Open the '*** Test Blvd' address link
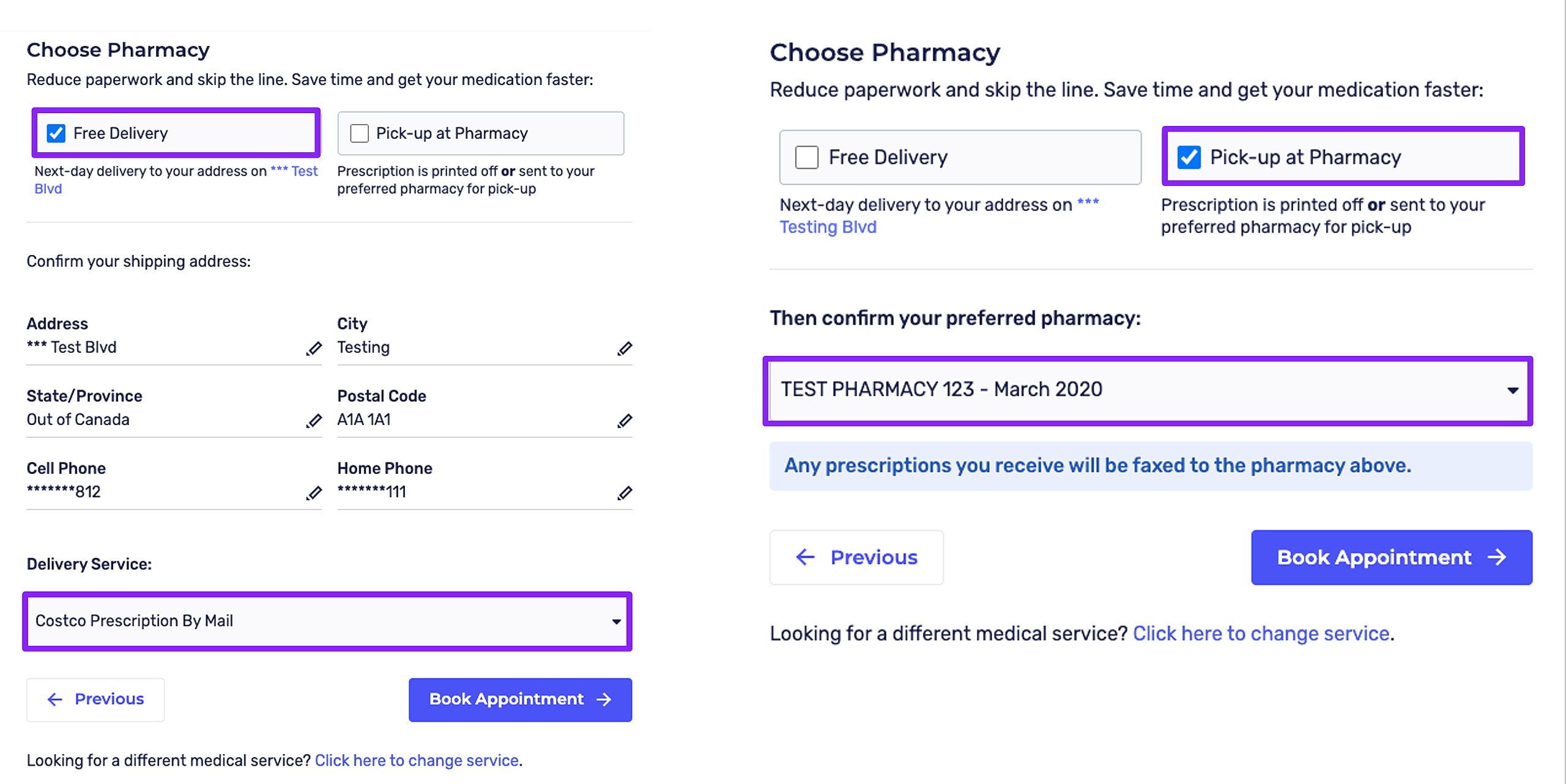Image resolution: width=1566 pixels, height=784 pixels. click(x=294, y=172)
